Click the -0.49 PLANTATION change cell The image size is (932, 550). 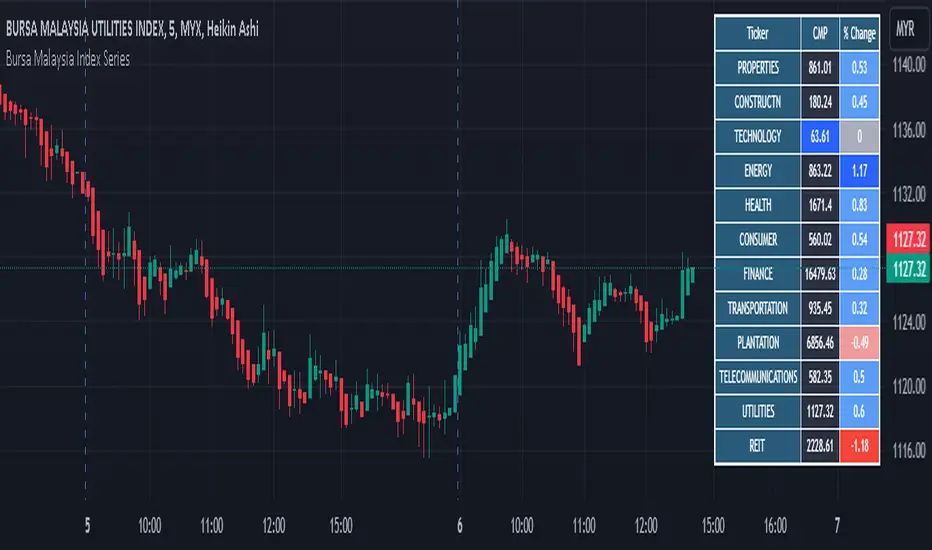859,342
